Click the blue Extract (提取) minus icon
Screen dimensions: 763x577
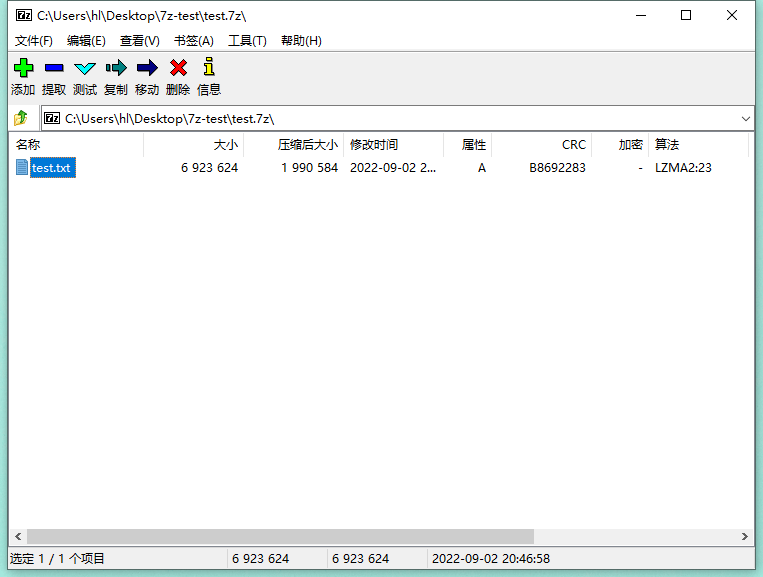click(54, 68)
